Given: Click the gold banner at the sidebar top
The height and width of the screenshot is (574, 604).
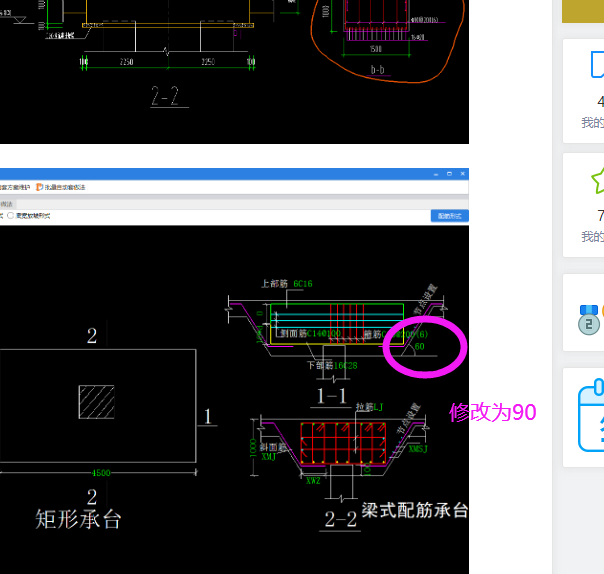Looking at the screenshot, I should pyautogui.click(x=583, y=11).
